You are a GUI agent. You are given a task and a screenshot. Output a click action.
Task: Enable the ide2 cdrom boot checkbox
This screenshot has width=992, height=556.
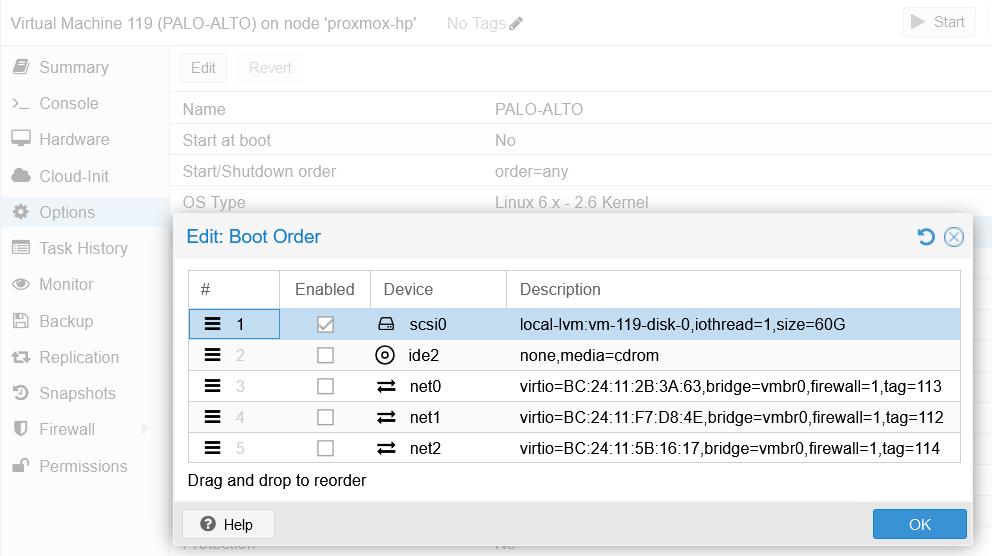[x=325, y=355]
